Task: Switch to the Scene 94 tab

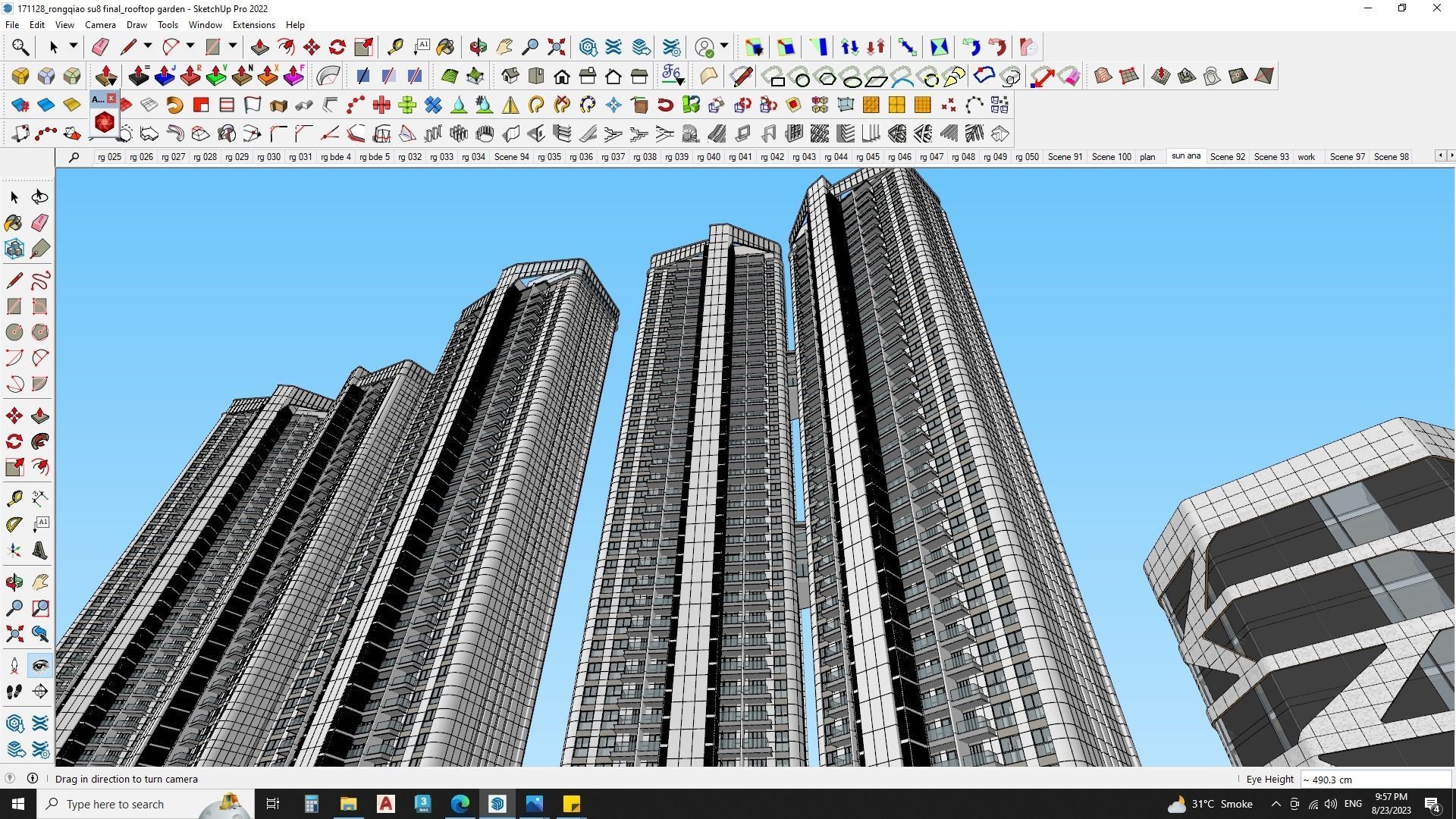Action: (x=511, y=157)
